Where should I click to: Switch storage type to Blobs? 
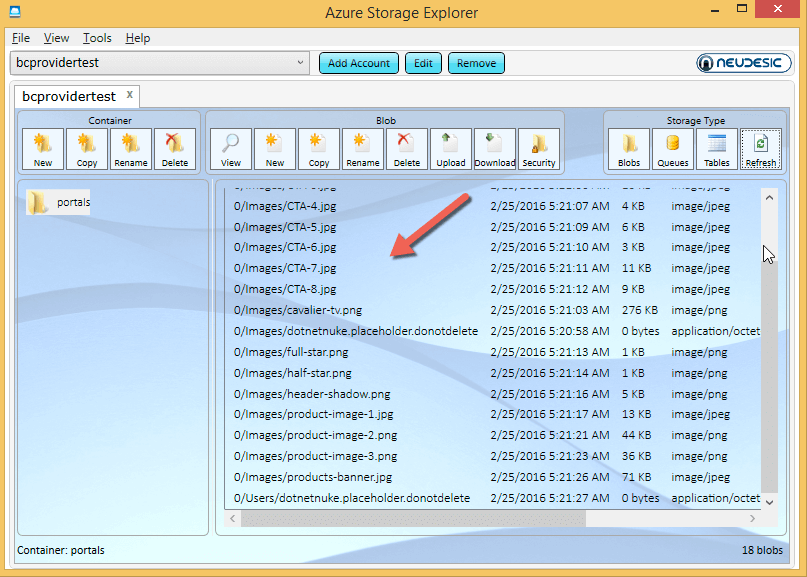click(629, 149)
